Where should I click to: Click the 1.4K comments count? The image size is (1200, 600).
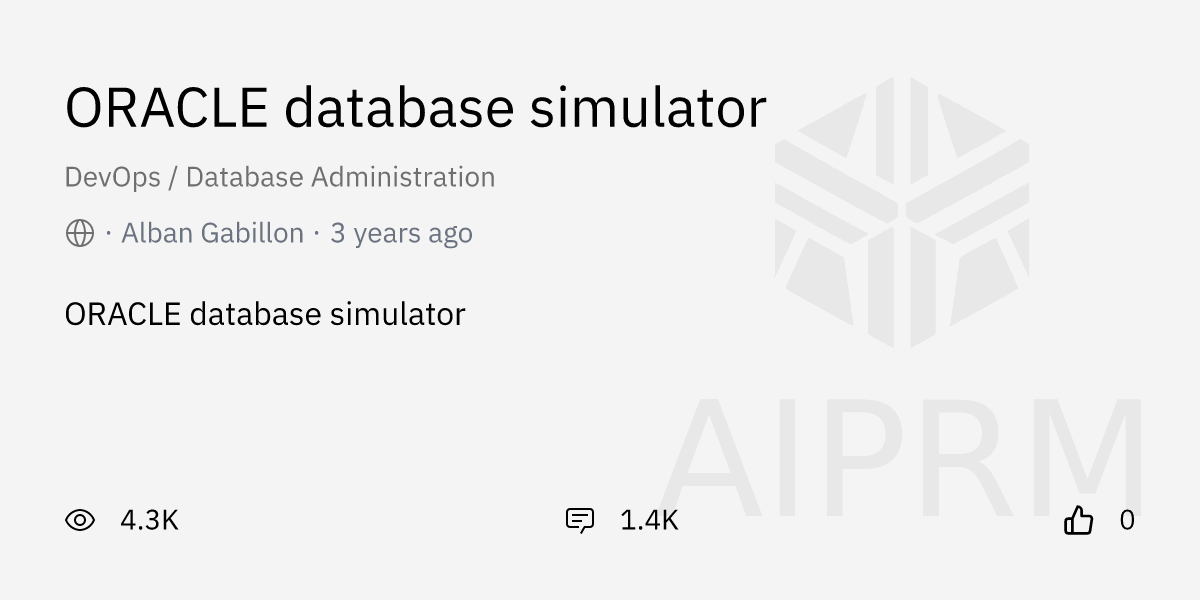tap(649, 520)
